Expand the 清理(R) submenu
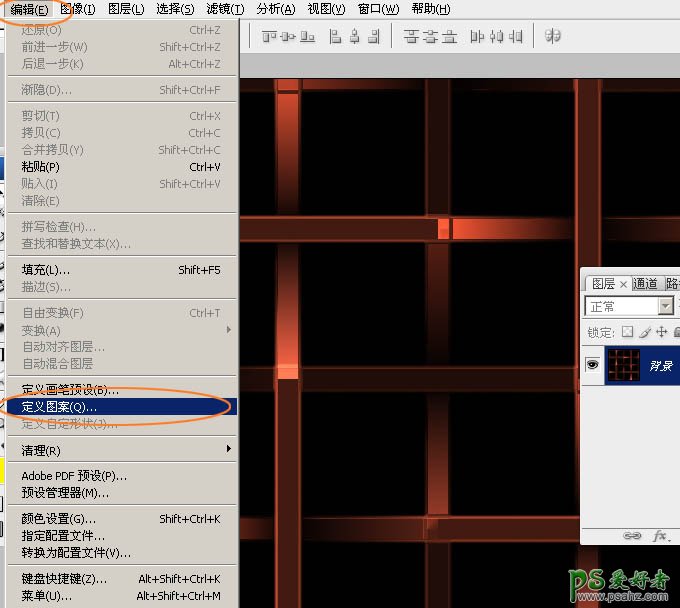Viewport: 680px width, 608px height. 120,450
